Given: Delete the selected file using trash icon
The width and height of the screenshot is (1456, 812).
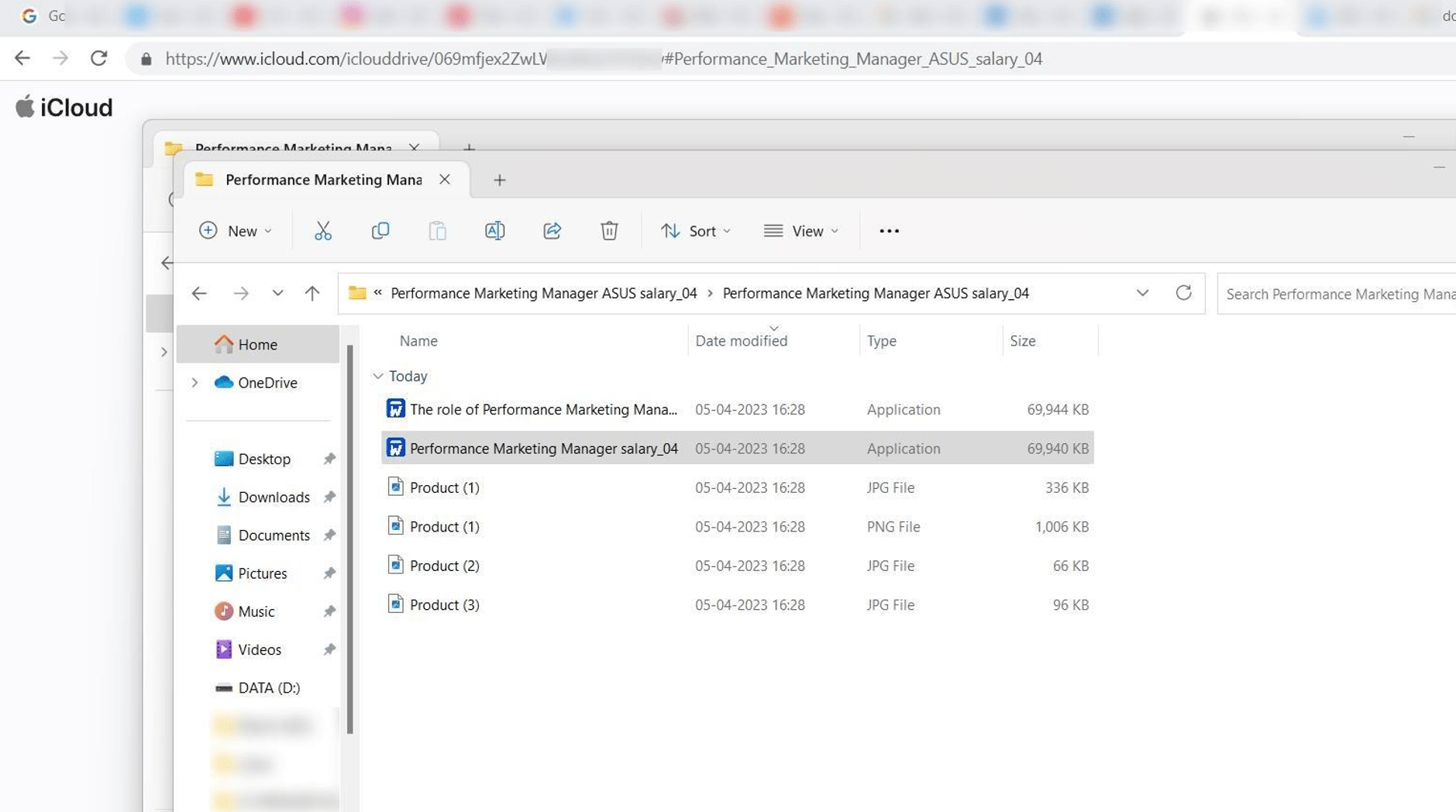Looking at the screenshot, I should [x=610, y=230].
